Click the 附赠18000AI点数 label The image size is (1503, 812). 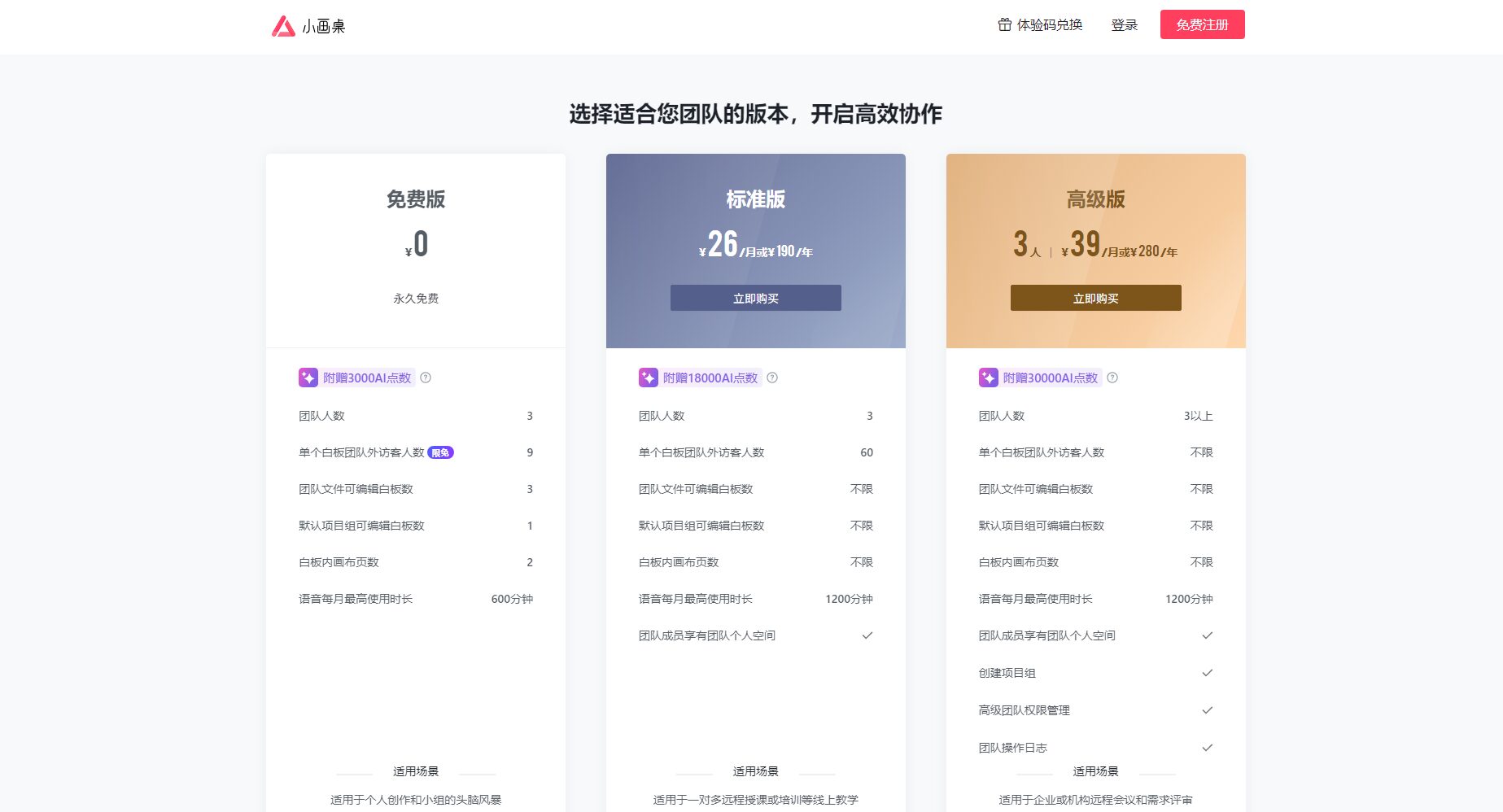point(710,378)
